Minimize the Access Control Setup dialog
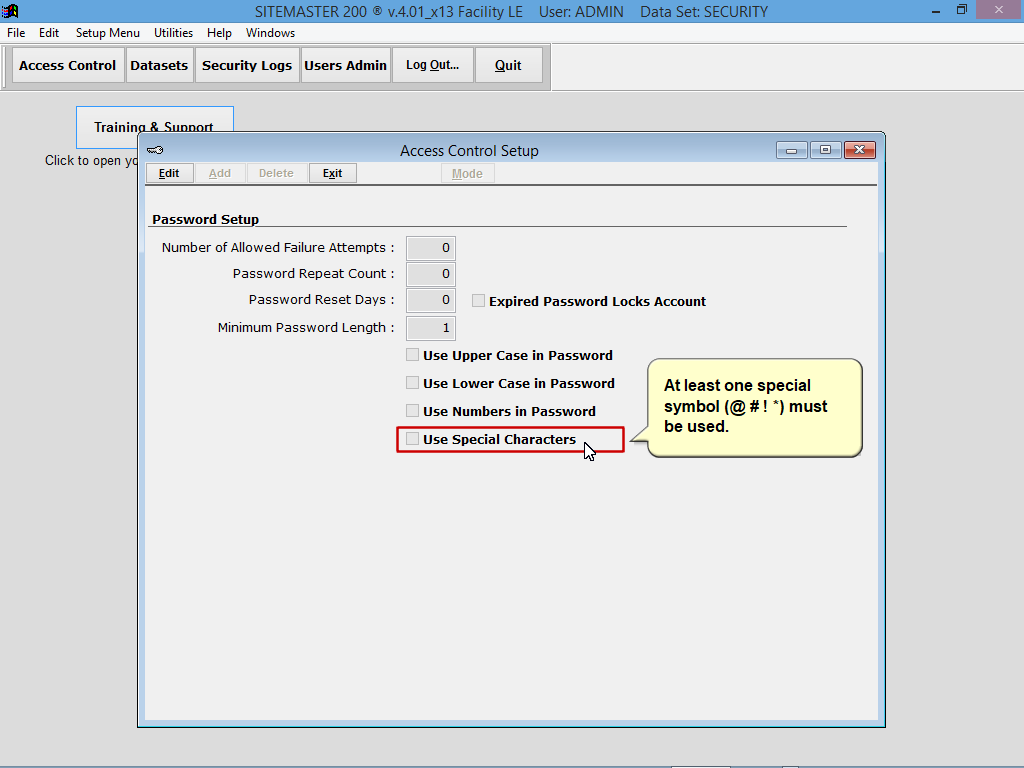This screenshot has height=768, width=1024. [x=792, y=150]
